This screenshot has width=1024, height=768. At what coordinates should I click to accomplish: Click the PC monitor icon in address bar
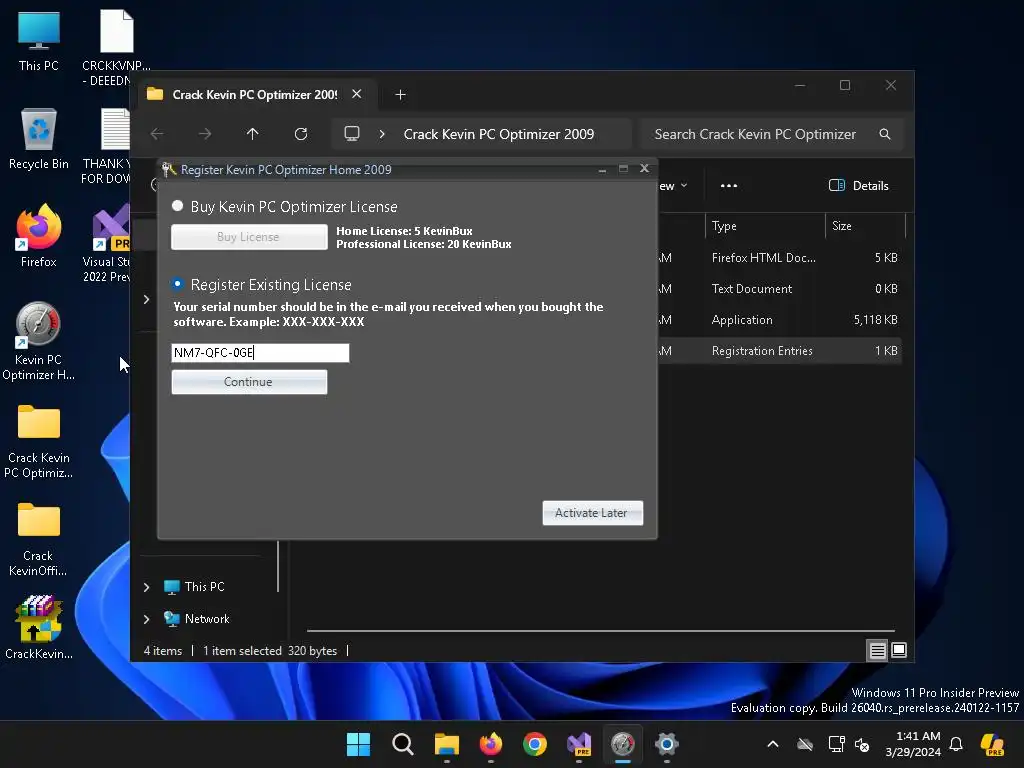click(x=352, y=134)
